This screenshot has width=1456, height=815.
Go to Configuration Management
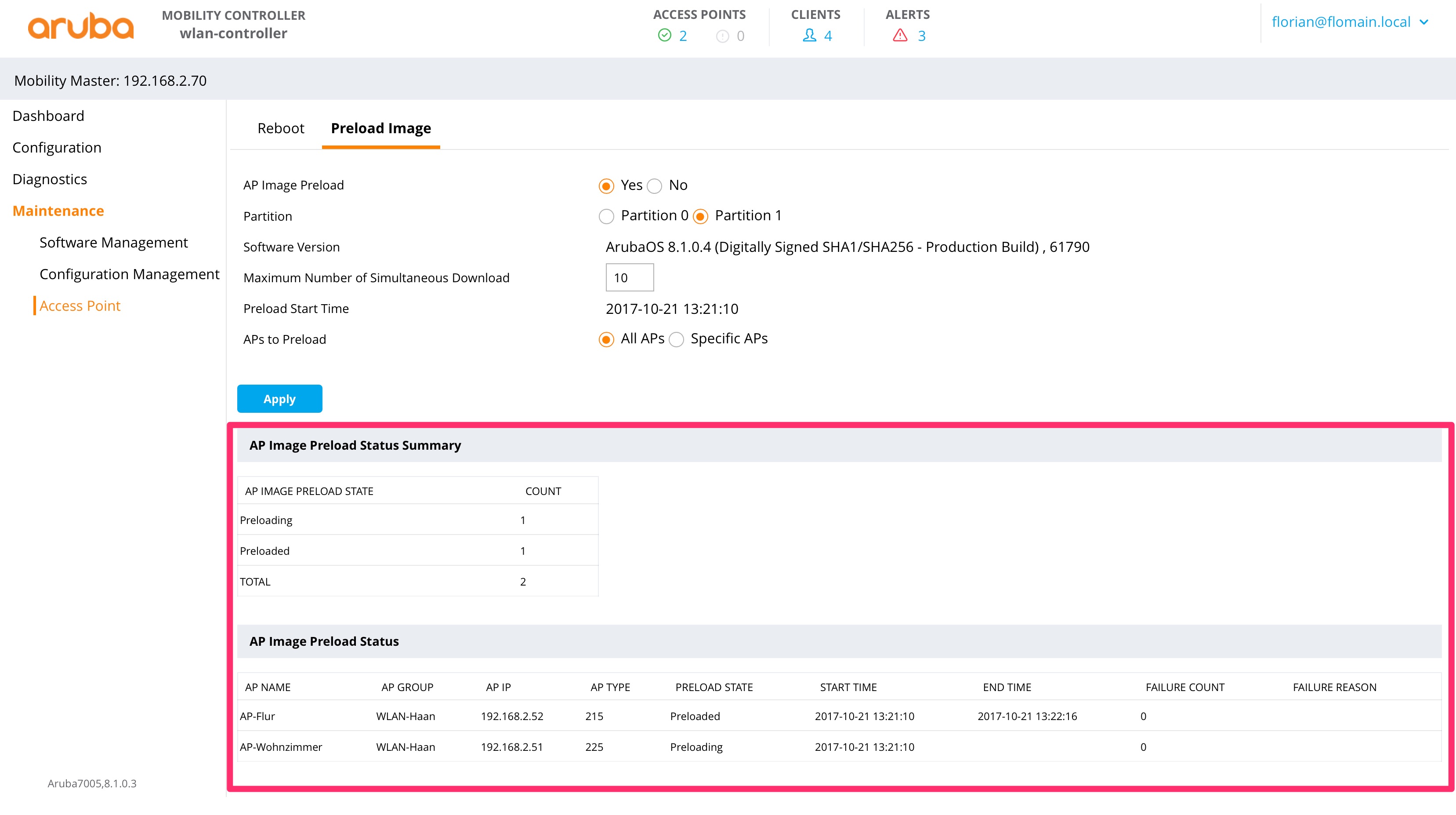(x=130, y=274)
